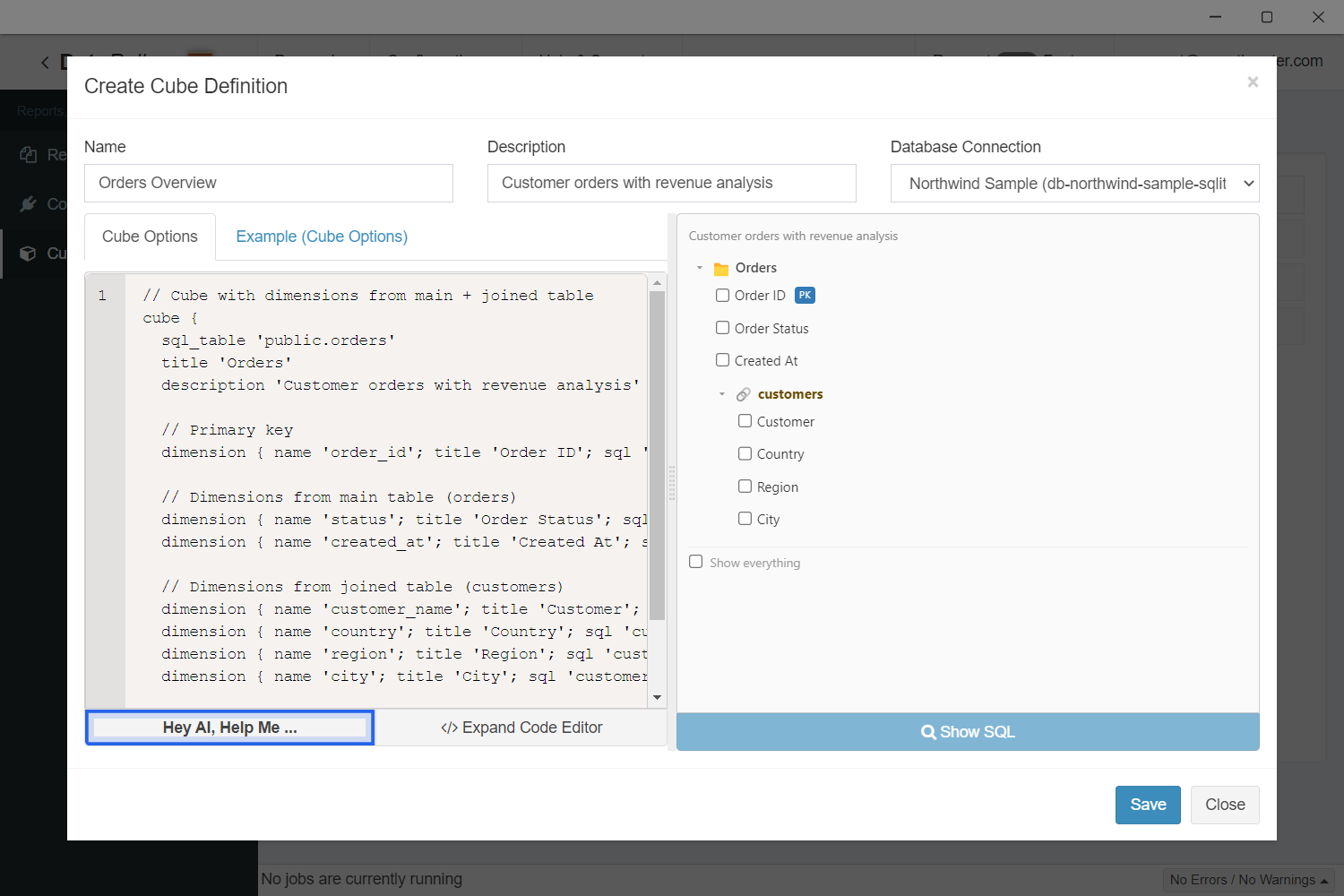This screenshot has width=1344, height=896.
Task: Click the "Create Cube Definition" title
Action: pos(186,86)
